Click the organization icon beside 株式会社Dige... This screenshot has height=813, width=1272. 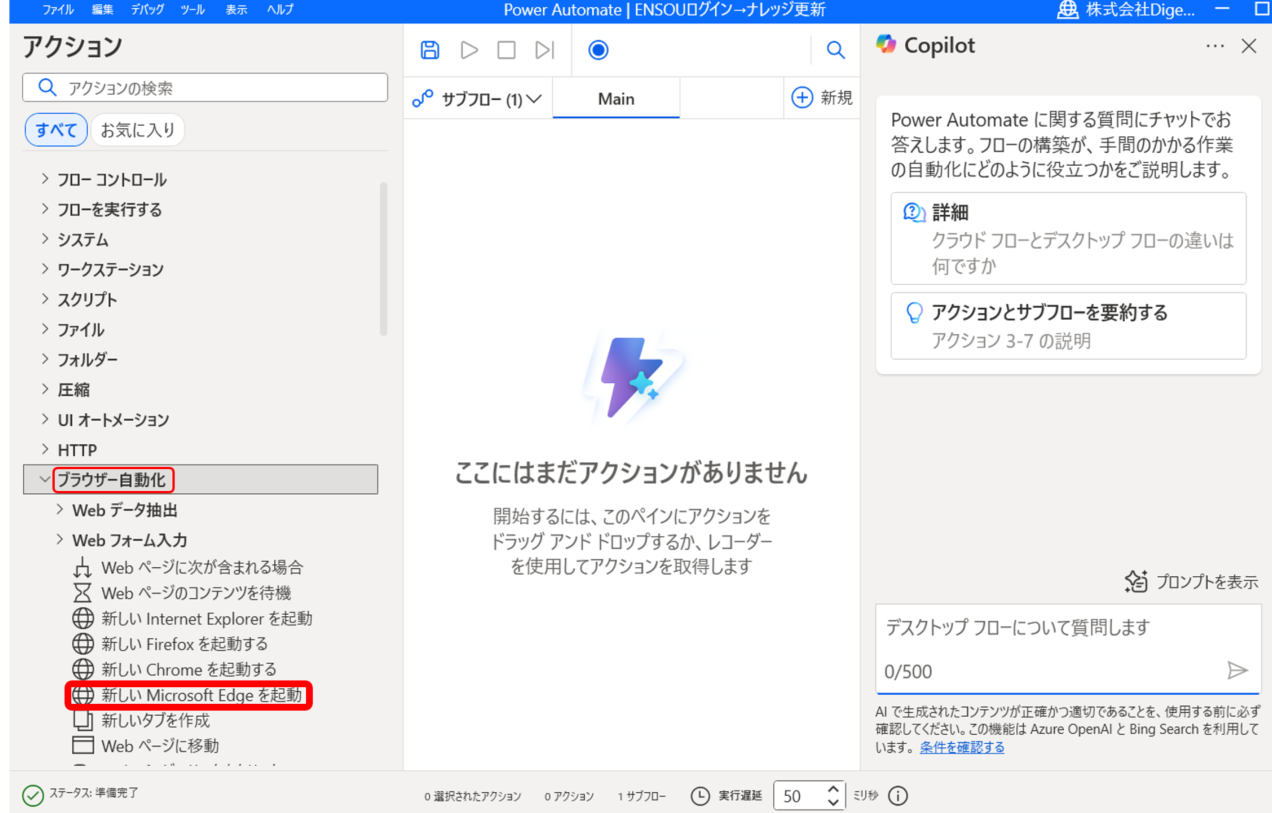(x=1068, y=10)
